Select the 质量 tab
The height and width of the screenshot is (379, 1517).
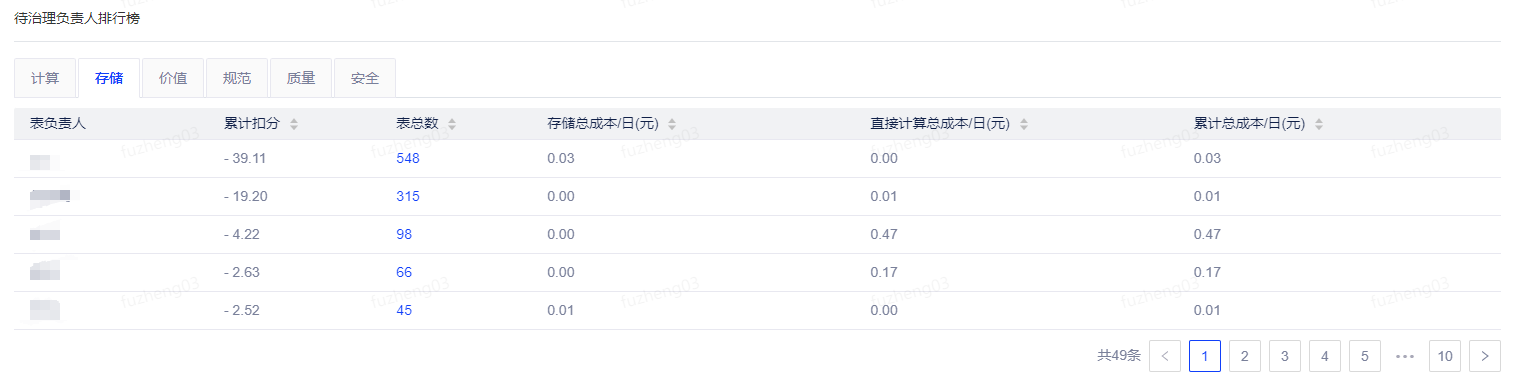(301, 78)
